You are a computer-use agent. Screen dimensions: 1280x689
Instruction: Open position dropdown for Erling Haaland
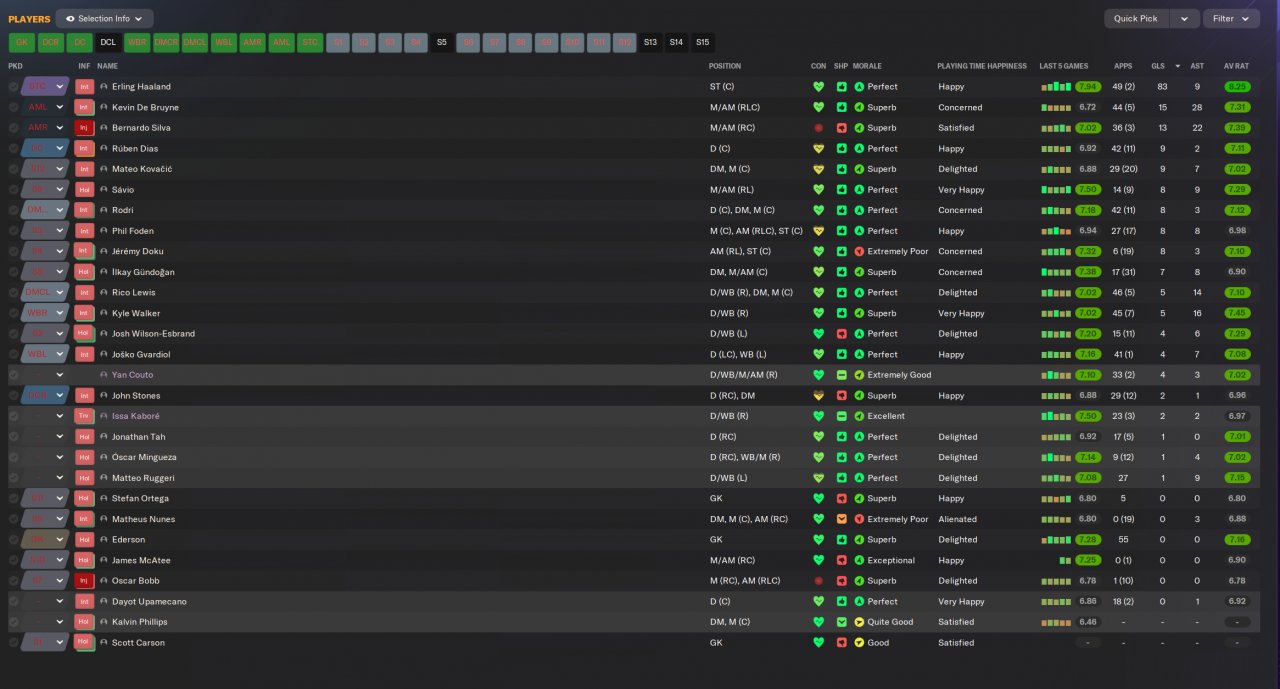pyautogui.click(x=60, y=87)
